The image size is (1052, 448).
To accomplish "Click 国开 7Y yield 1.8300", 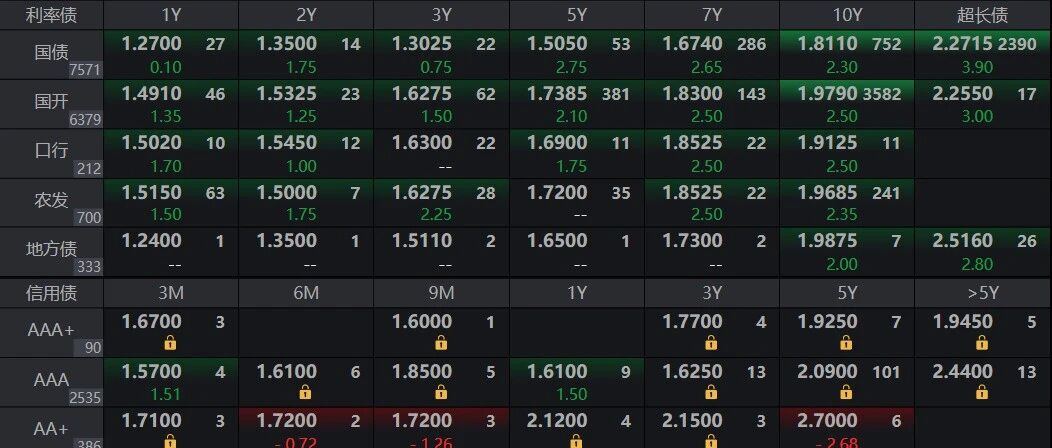I will click(693, 93).
